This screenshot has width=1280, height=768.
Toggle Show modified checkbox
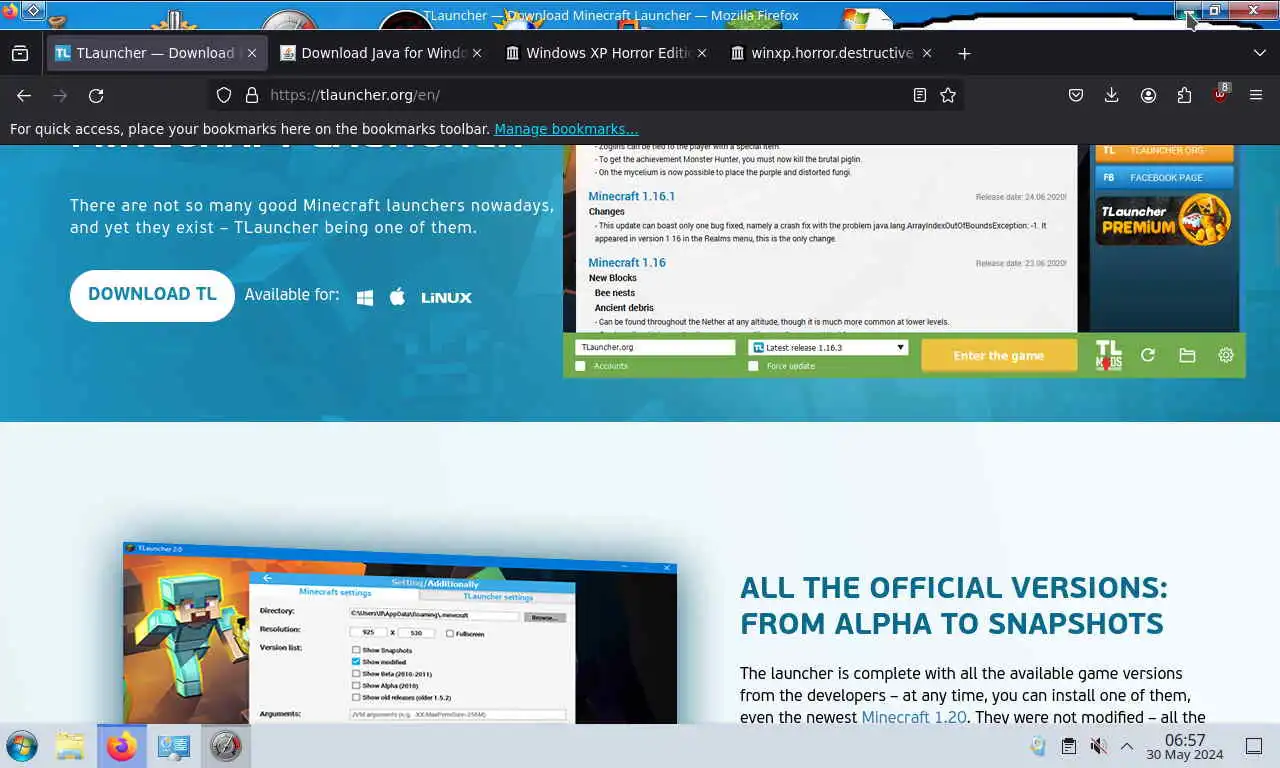click(356, 662)
